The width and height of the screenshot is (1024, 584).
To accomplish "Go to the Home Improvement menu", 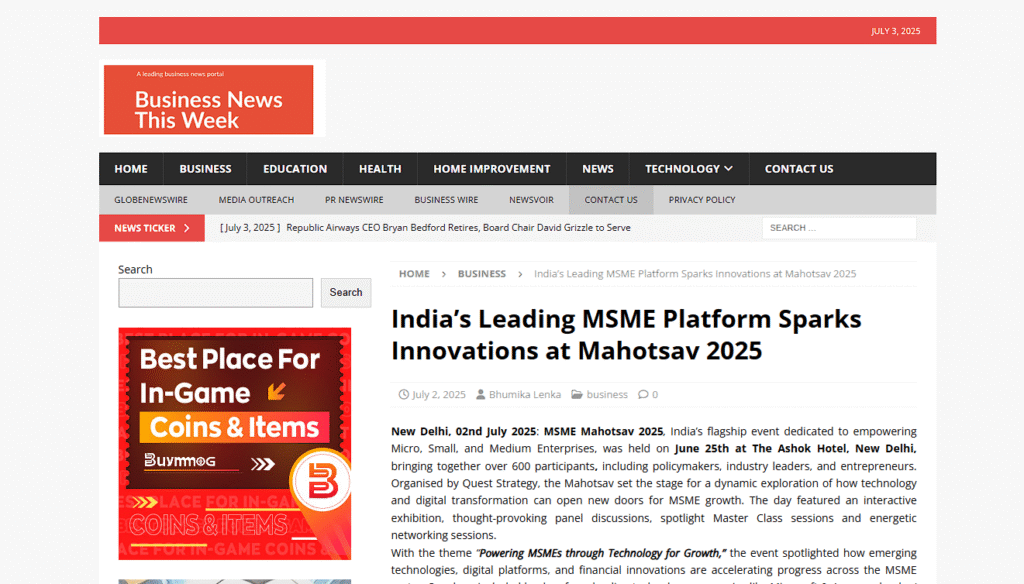I will tap(491, 169).
